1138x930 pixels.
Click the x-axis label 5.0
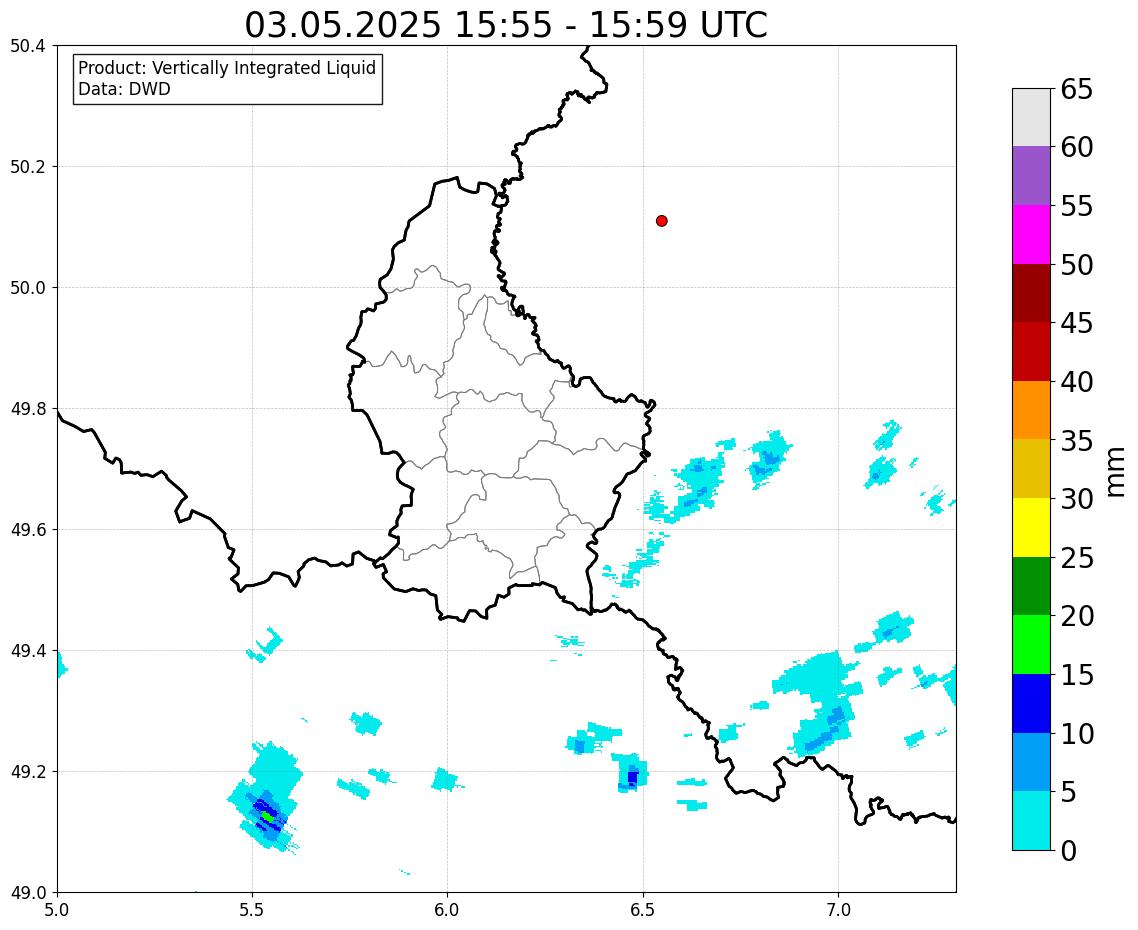tap(57, 910)
